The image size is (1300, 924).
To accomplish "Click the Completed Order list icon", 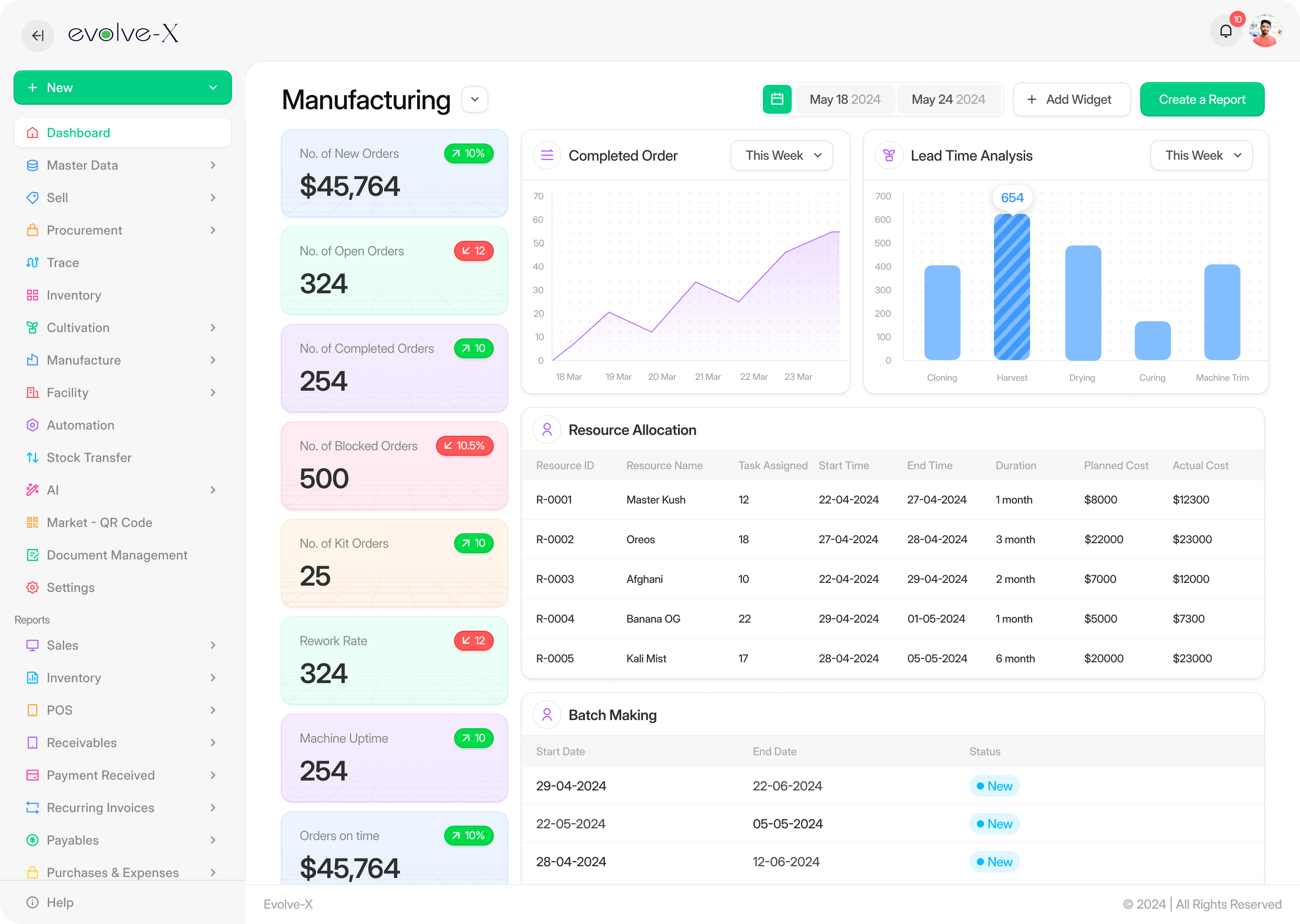I will click(547, 155).
